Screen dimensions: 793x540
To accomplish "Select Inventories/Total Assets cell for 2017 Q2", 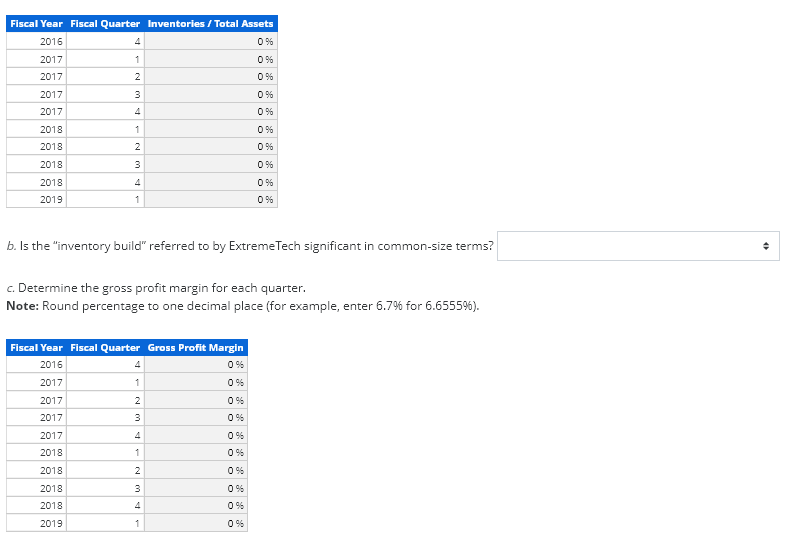I will coord(211,76).
